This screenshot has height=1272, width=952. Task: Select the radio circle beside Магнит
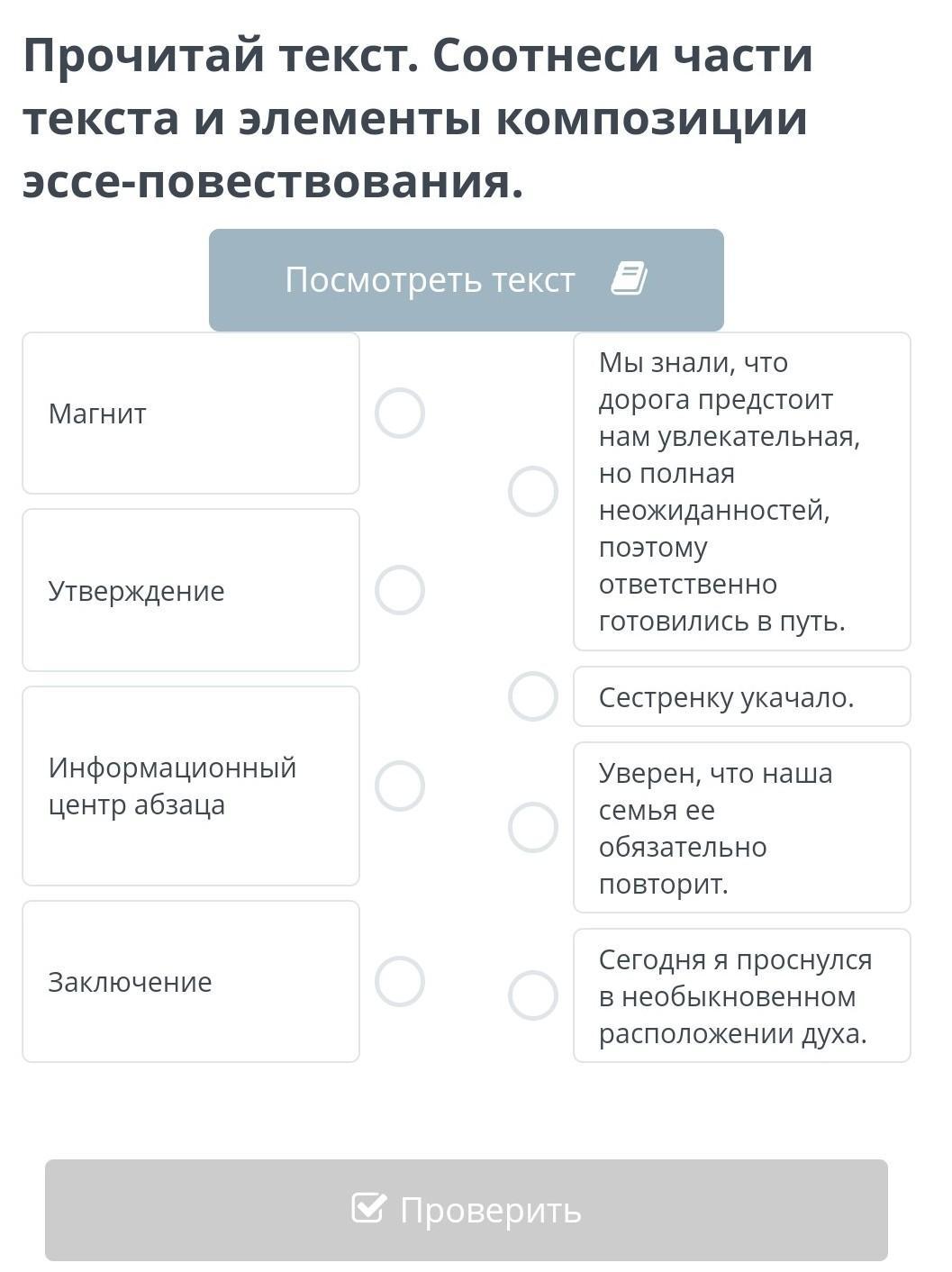pos(400,413)
